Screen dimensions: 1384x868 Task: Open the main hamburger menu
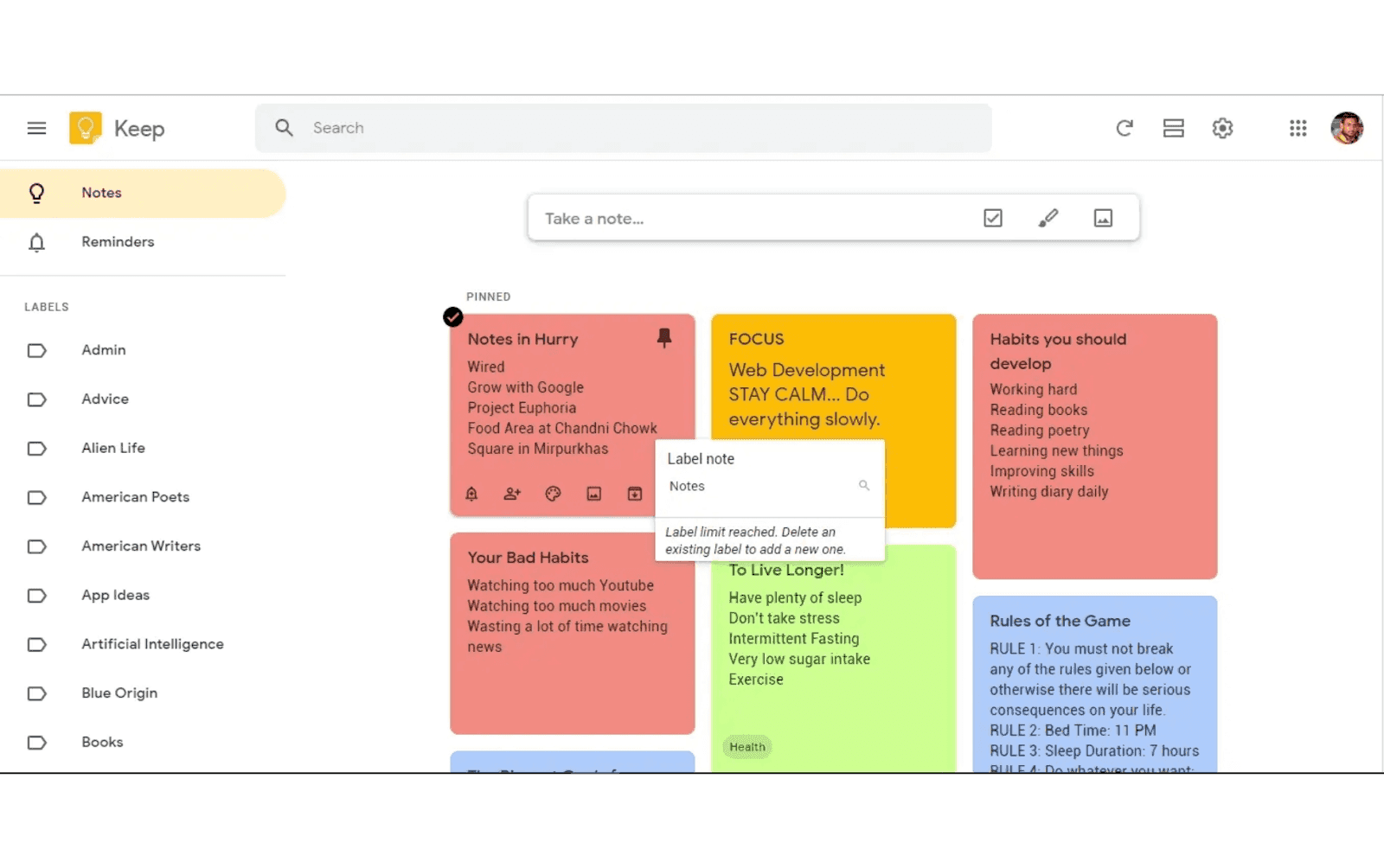coord(36,127)
